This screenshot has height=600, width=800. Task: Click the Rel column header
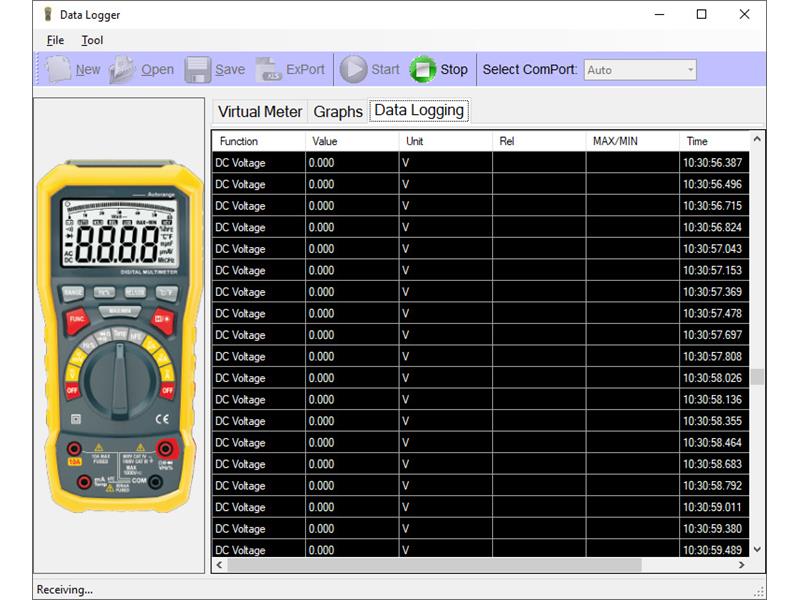pyautogui.click(x=539, y=141)
